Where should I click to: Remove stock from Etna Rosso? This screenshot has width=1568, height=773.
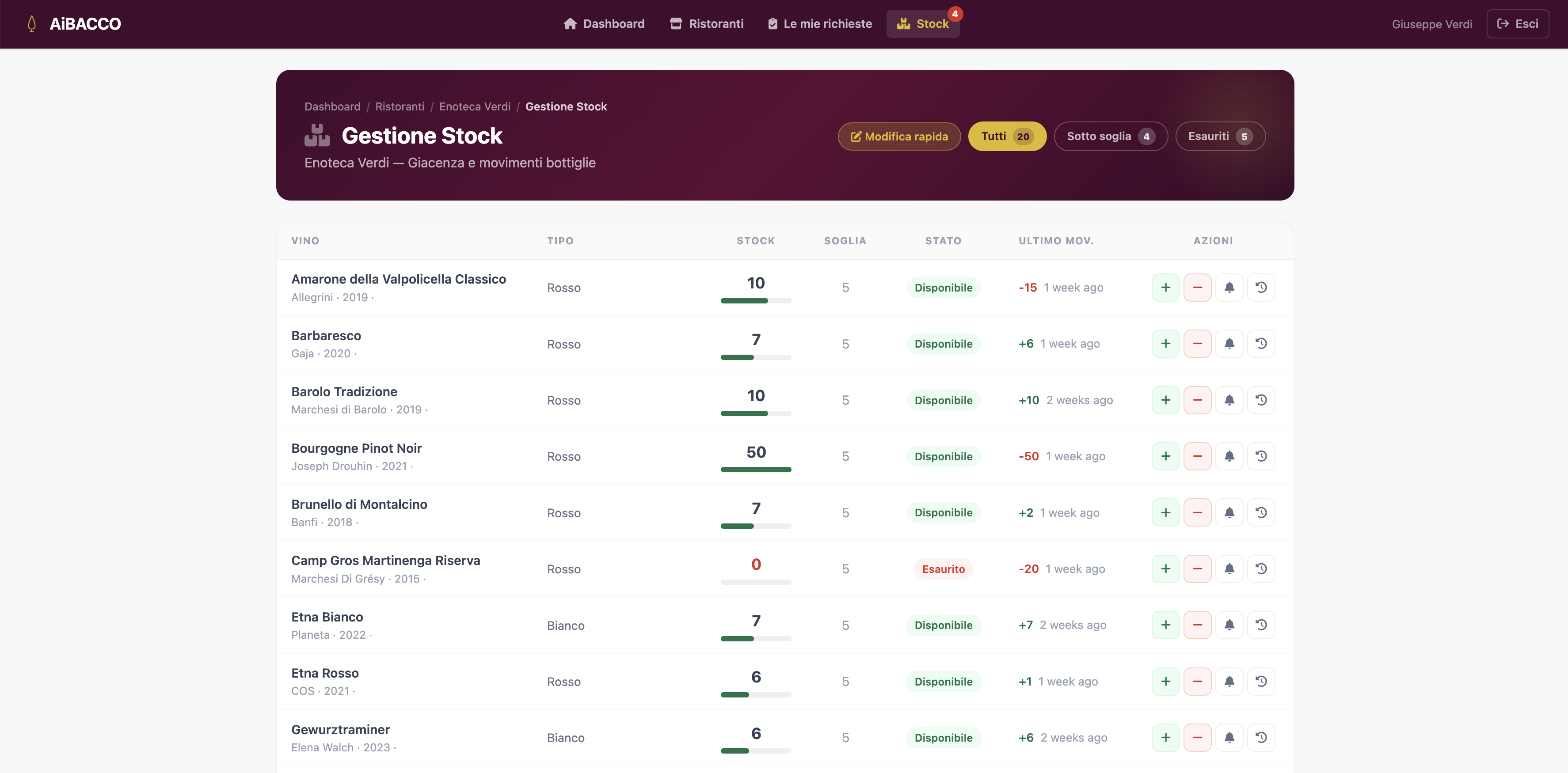pyautogui.click(x=1197, y=681)
